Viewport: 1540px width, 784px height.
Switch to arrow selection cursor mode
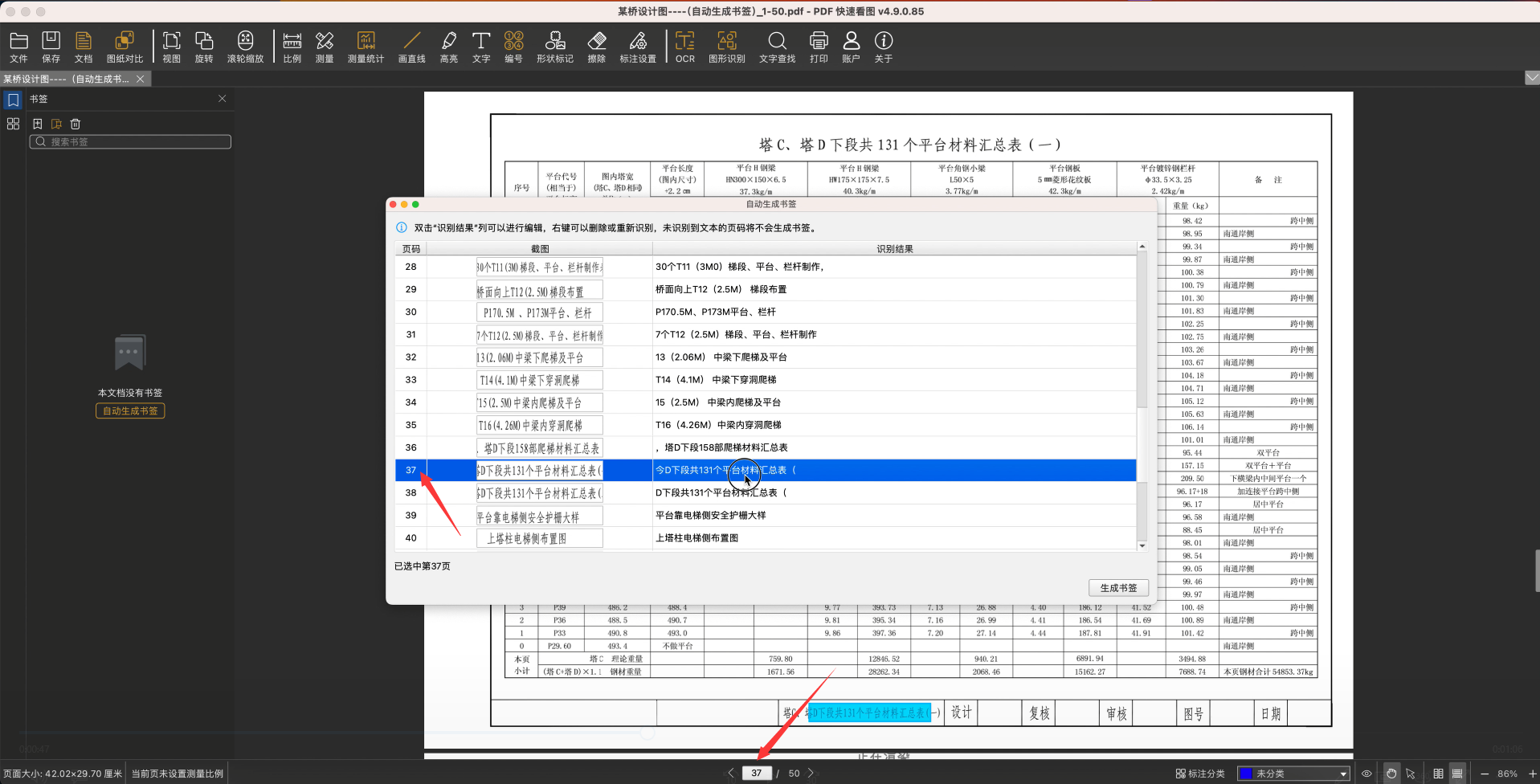tap(1411, 774)
